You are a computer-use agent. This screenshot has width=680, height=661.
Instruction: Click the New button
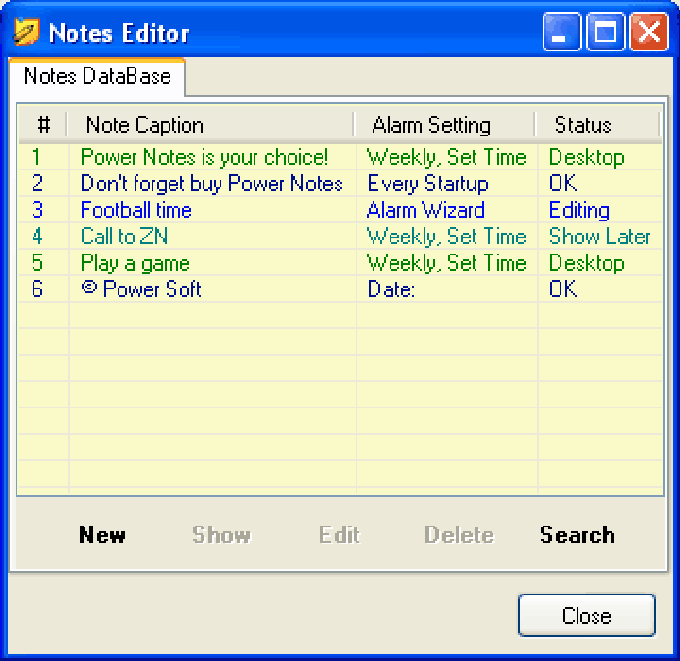[x=102, y=535]
